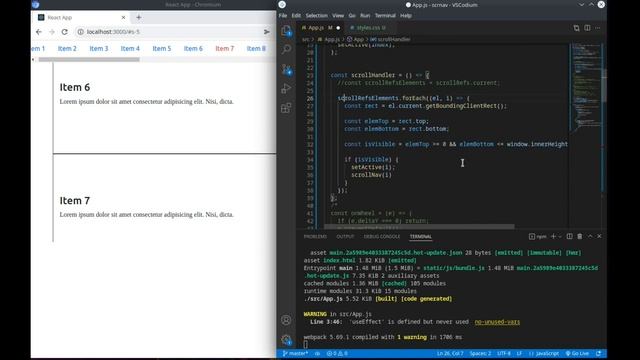Open terminal launch profile dropdown arrow
Viewport: 640px width, 360px height.
coord(560,236)
